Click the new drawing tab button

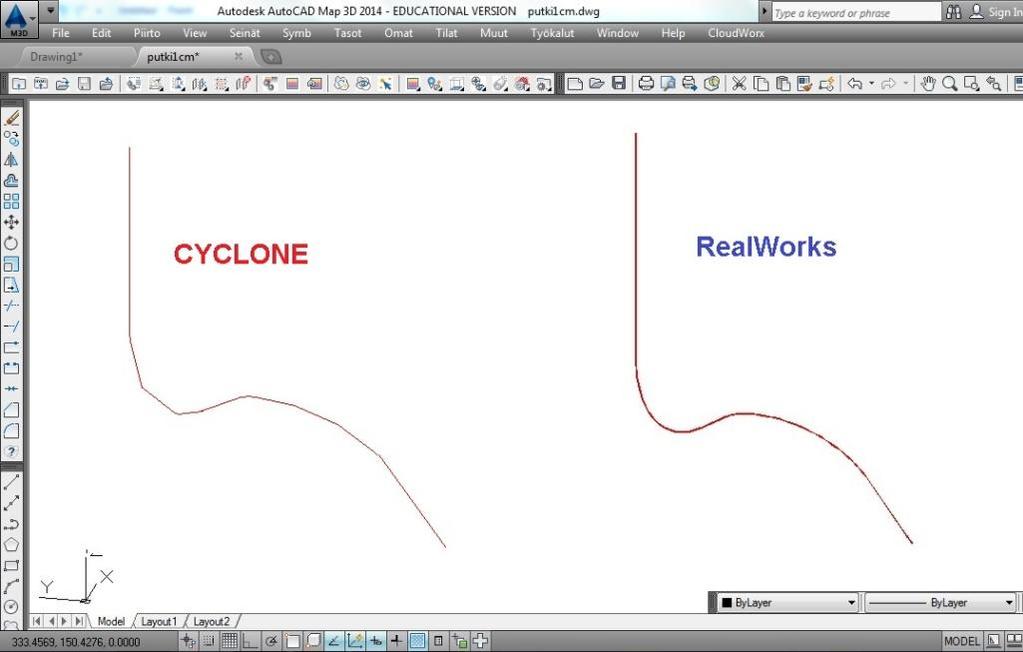pos(271,57)
